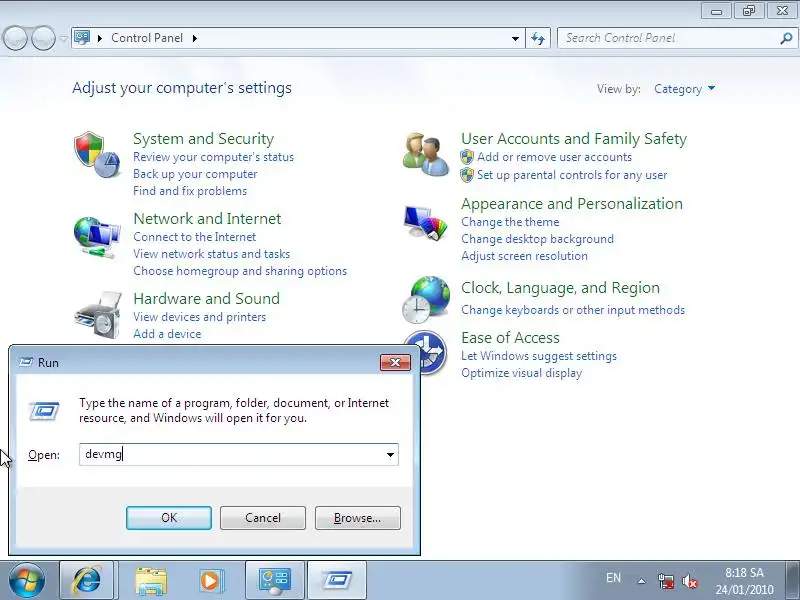Open View by Category dropdown
This screenshot has width=800, height=600.
[x=684, y=89]
